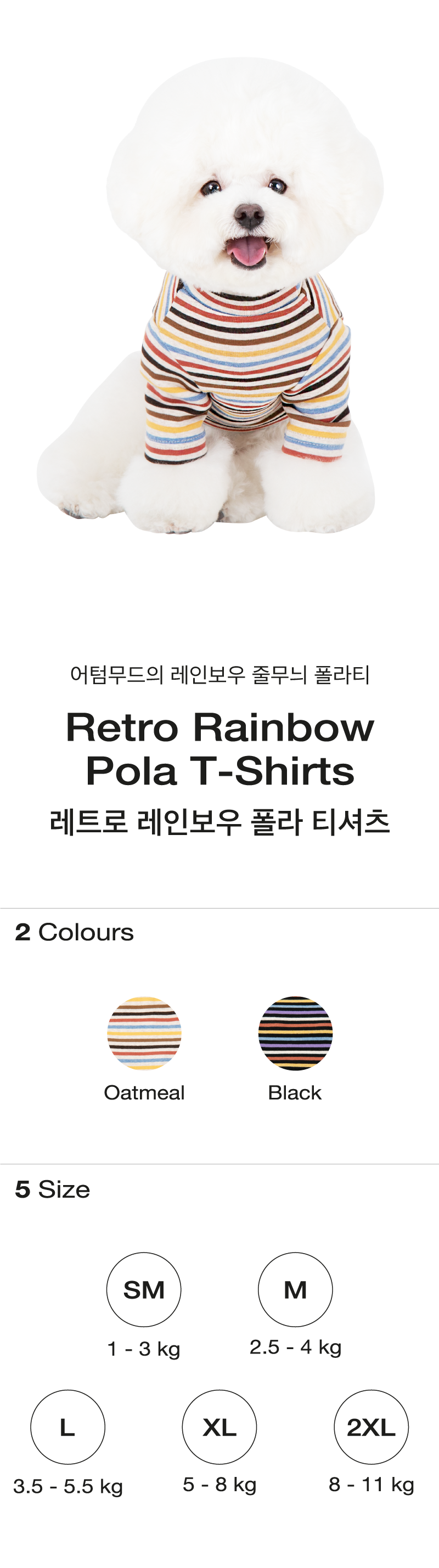Select the Black striped colour swatch

tap(295, 1033)
